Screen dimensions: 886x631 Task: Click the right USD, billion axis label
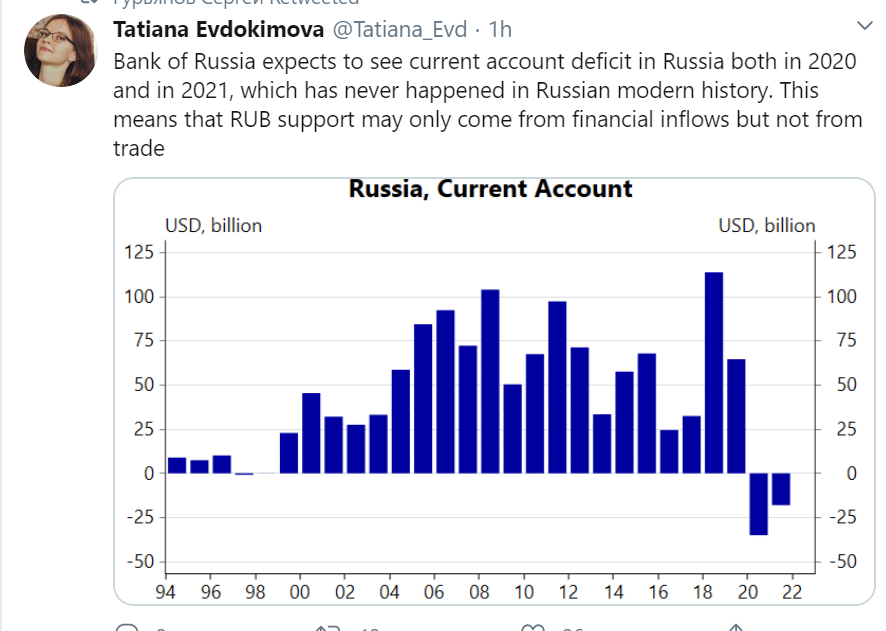point(767,226)
